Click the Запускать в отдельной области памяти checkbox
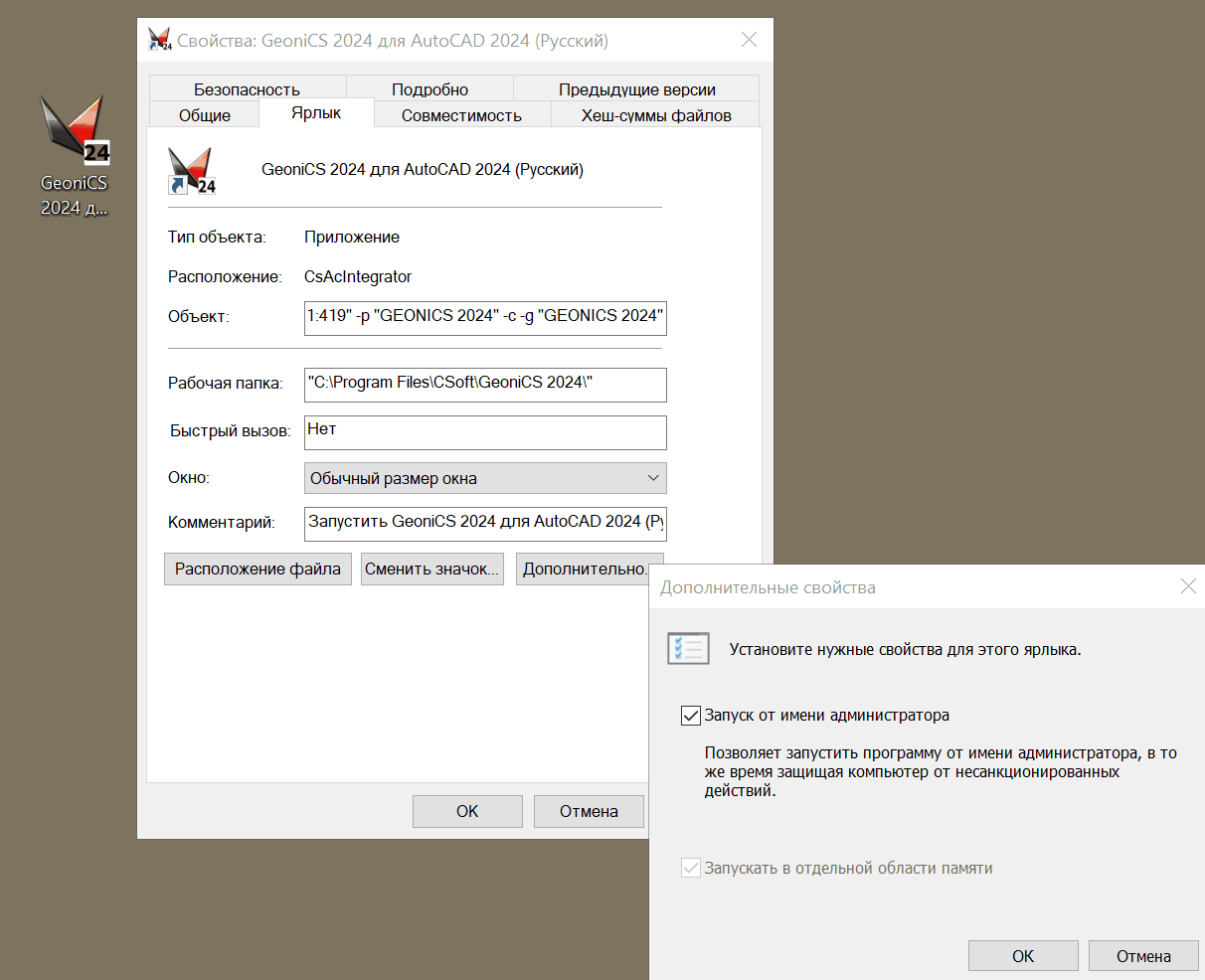Viewport: 1205px width, 980px height. pos(691,869)
